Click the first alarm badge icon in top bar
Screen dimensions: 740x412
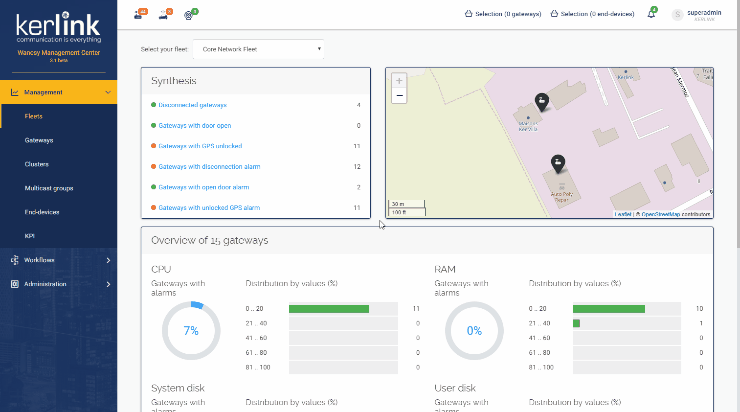pos(139,14)
